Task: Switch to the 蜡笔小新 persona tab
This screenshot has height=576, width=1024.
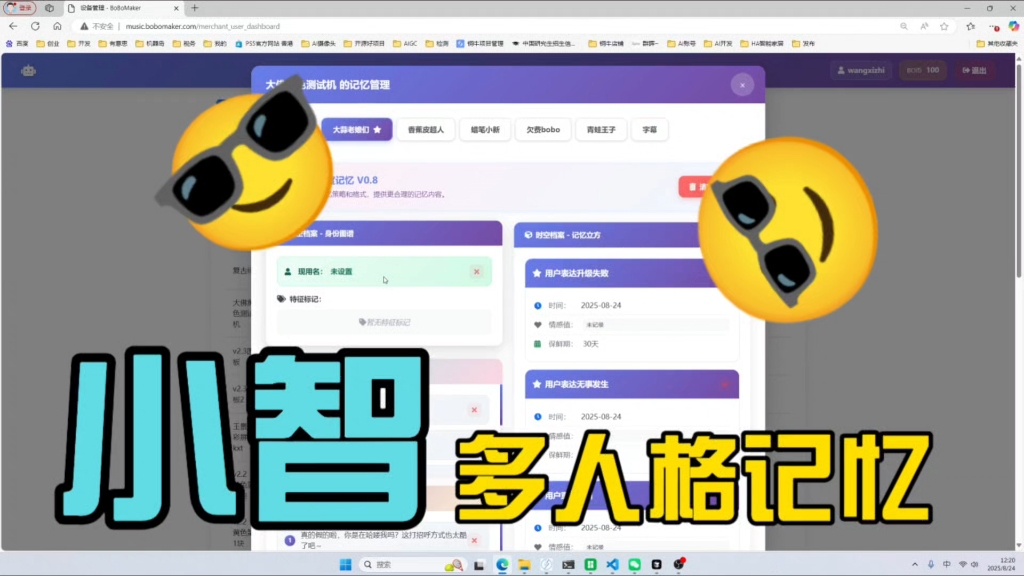Action: tap(485, 129)
